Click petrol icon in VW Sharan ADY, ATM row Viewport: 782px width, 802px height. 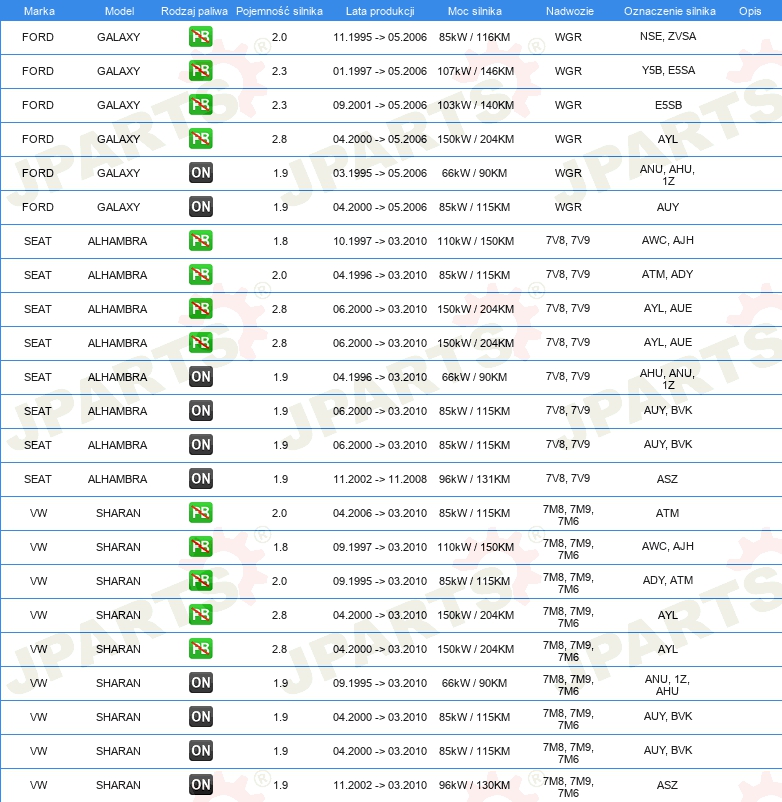point(200,581)
